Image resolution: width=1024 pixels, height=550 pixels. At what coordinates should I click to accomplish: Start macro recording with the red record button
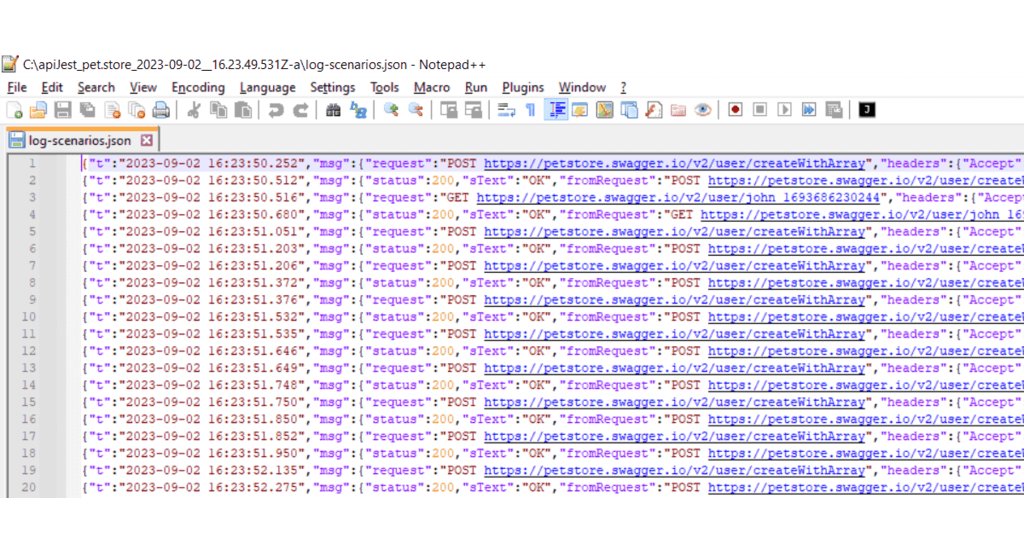(x=735, y=110)
